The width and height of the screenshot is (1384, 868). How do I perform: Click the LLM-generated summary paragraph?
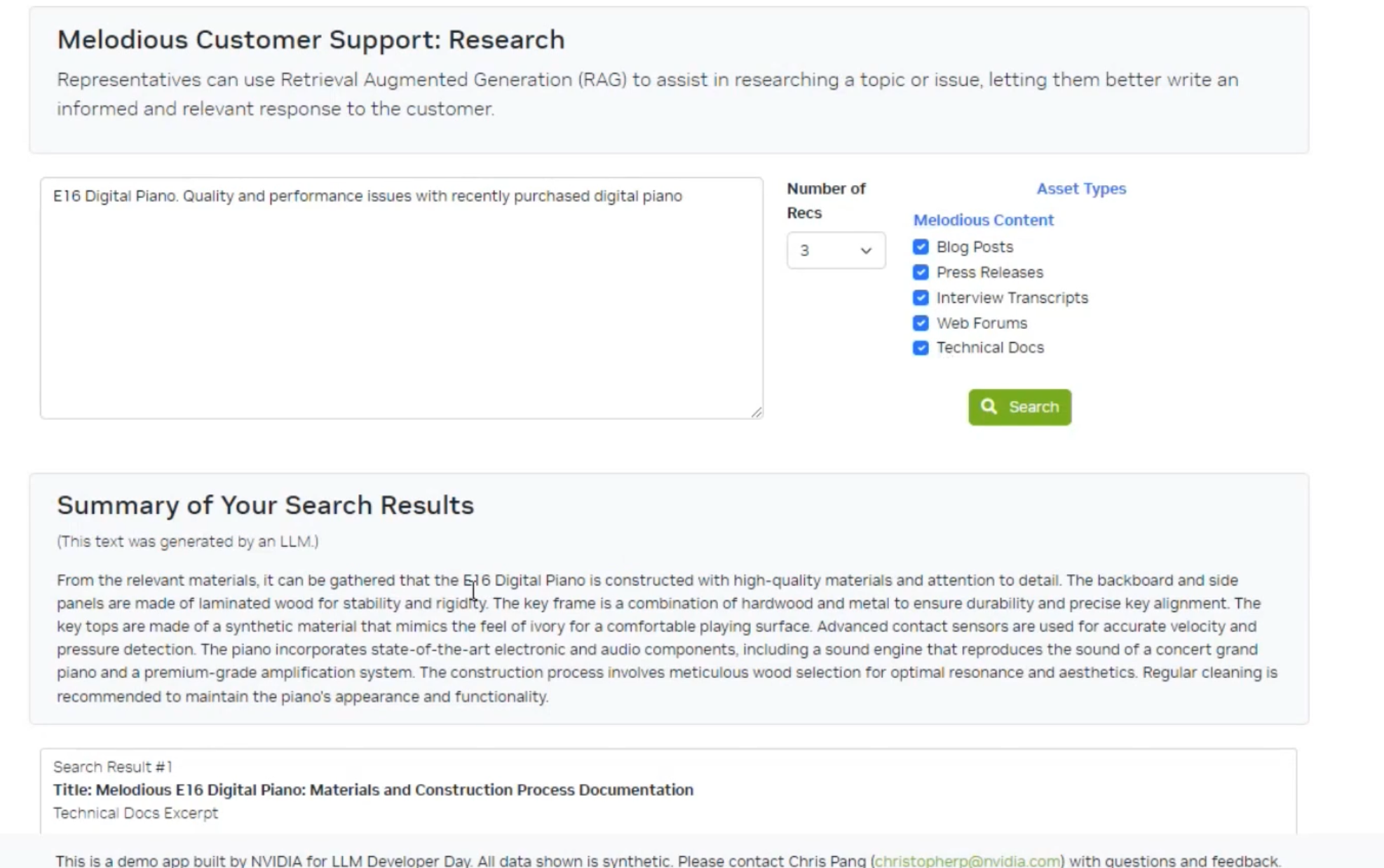(667, 638)
